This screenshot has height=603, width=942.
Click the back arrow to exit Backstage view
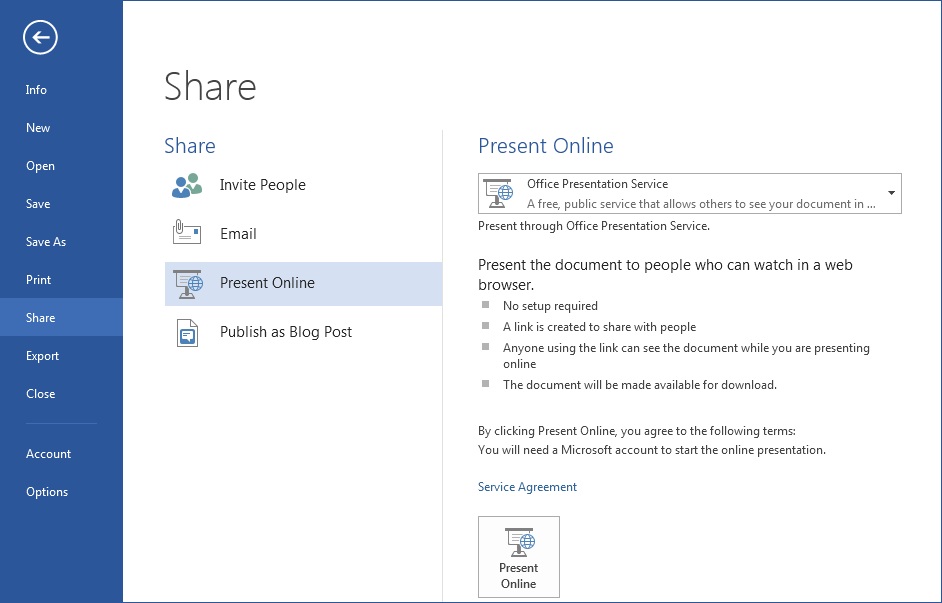click(x=39, y=37)
